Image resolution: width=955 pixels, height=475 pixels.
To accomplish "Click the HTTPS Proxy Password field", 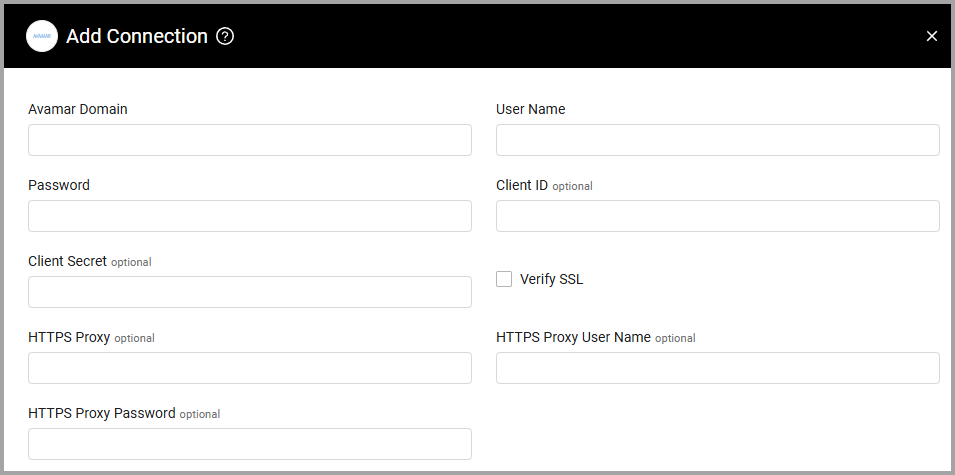I will [250, 444].
